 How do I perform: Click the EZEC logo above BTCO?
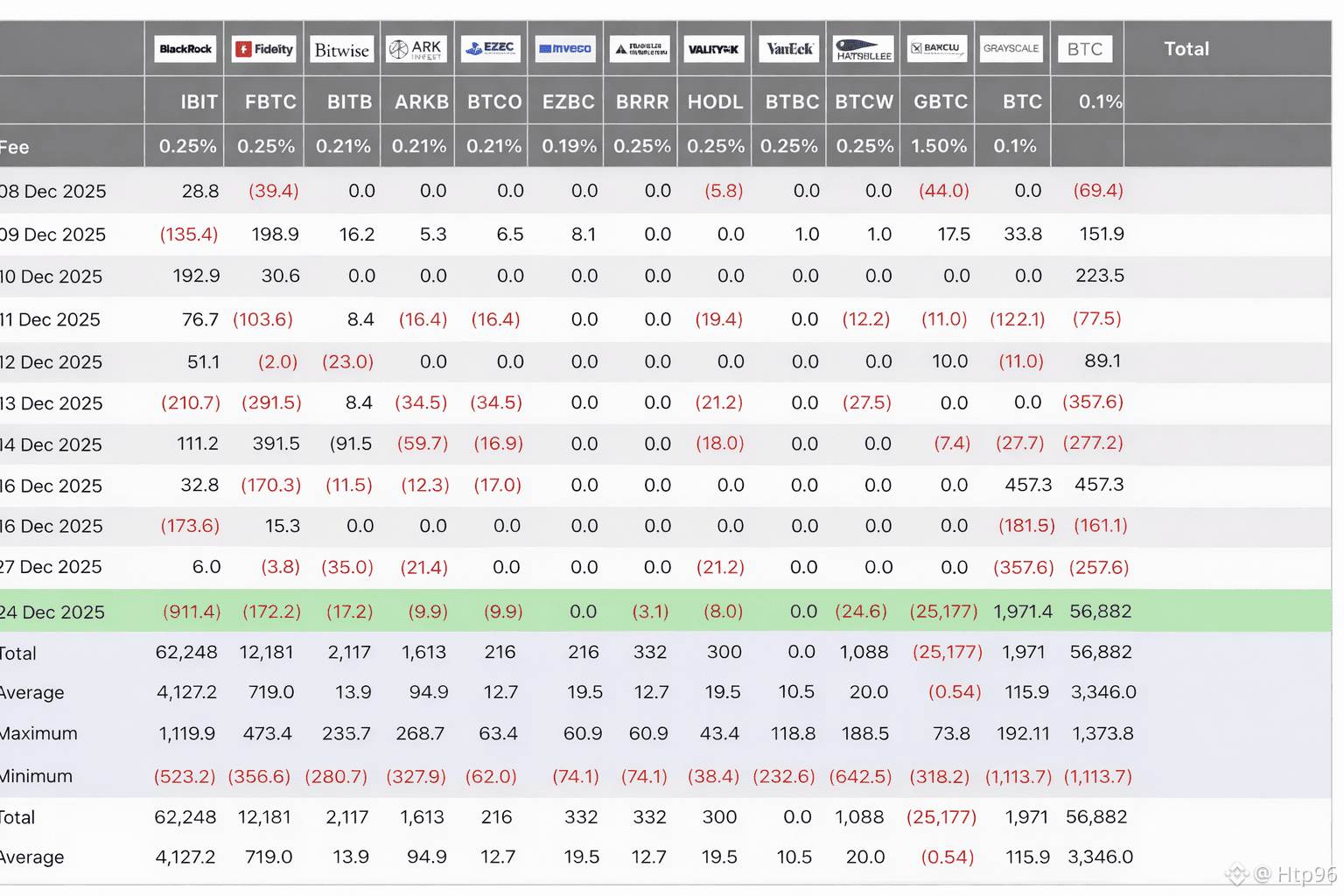click(x=490, y=49)
